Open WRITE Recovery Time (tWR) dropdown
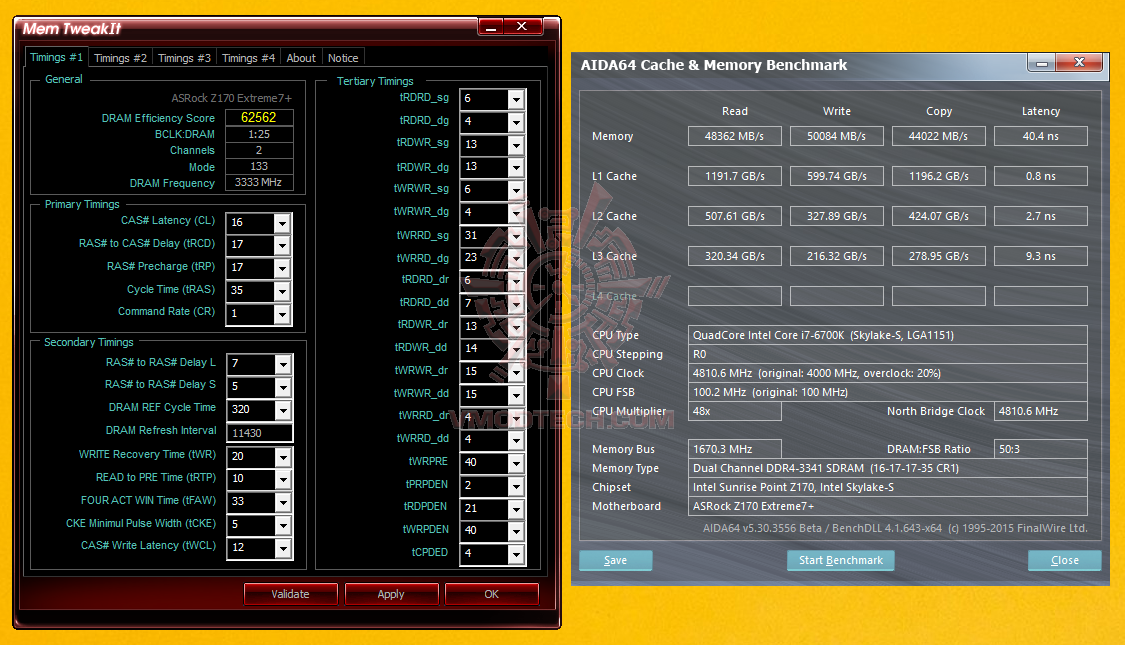This screenshot has height=645, width=1125. point(283,457)
